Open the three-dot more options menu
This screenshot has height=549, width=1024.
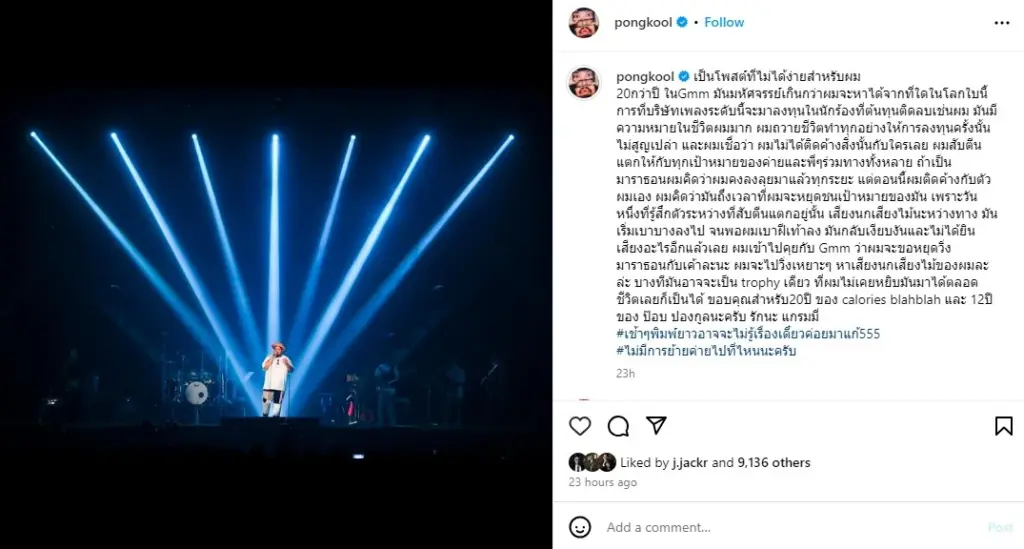1002,23
